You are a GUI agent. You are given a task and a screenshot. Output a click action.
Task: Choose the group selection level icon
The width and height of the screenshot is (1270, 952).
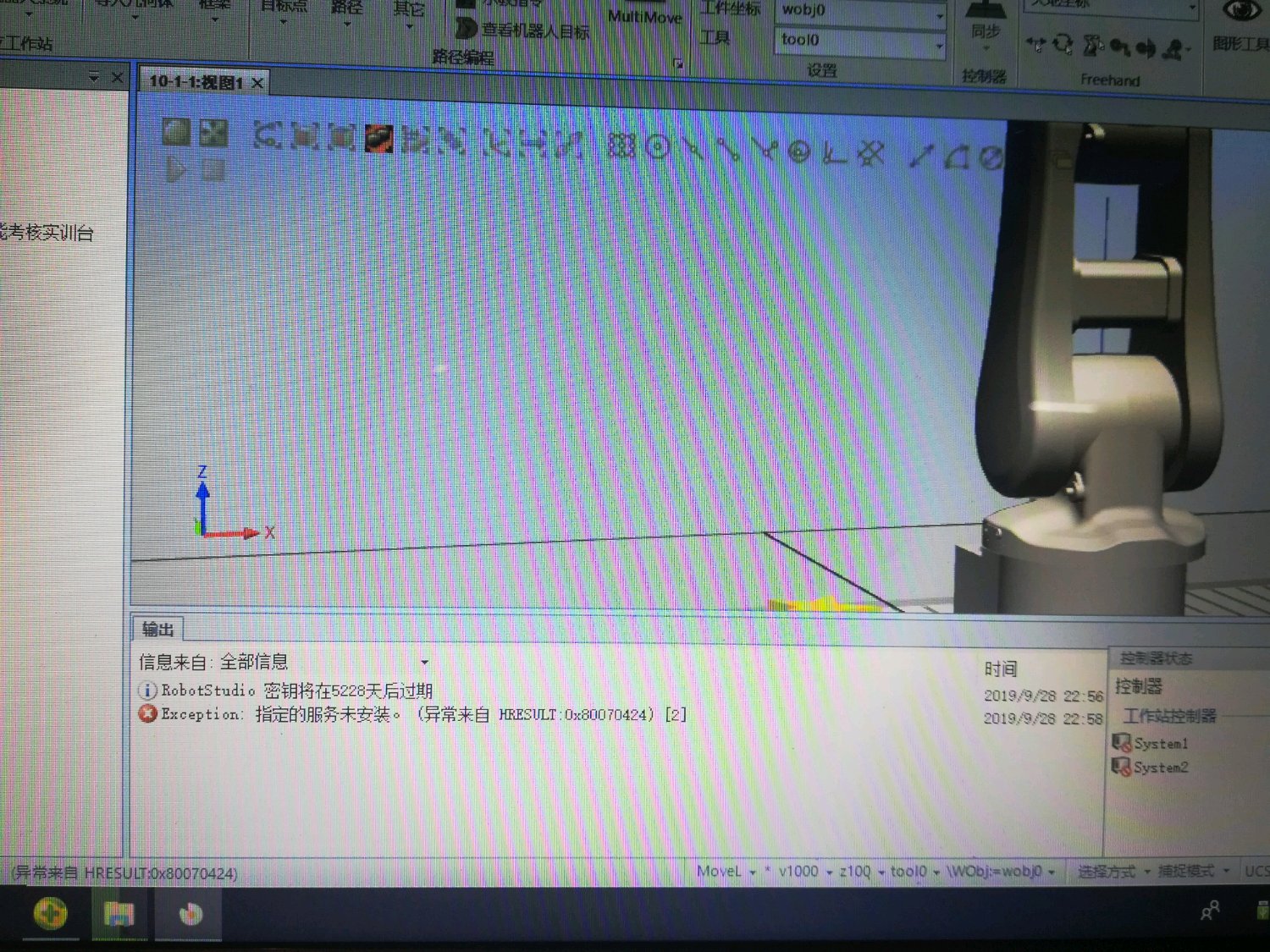(415, 139)
